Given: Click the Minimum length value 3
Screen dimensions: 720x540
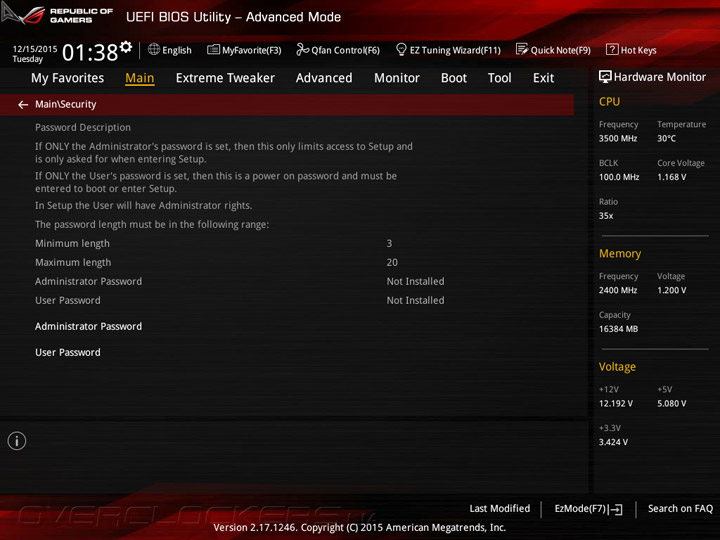Looking at the screenshot, I should pyautogui.click(x=389, y=243).
